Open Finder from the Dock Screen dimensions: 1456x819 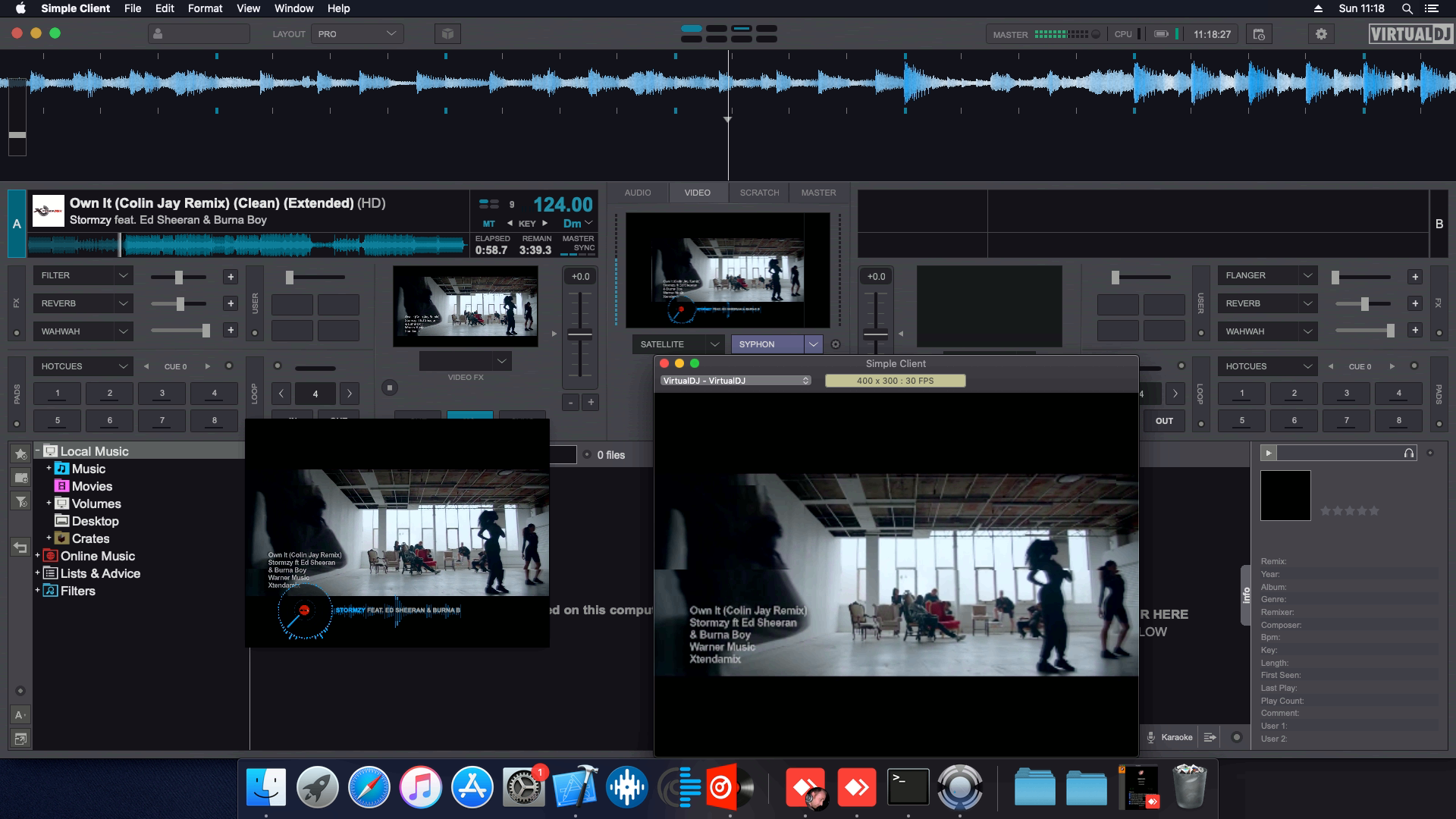266,787
